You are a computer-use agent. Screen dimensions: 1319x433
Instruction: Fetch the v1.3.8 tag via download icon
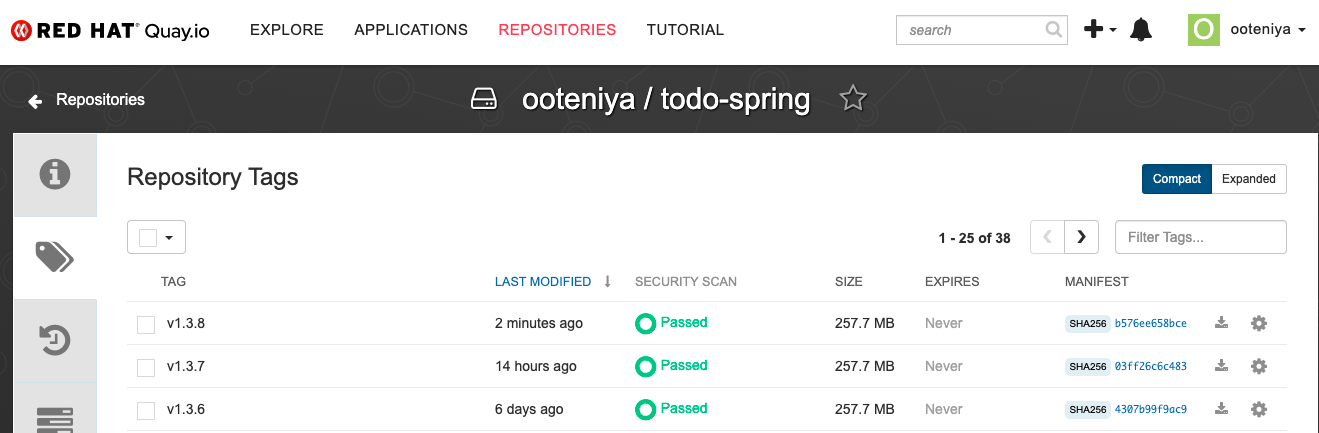(x=1221, y=323)
